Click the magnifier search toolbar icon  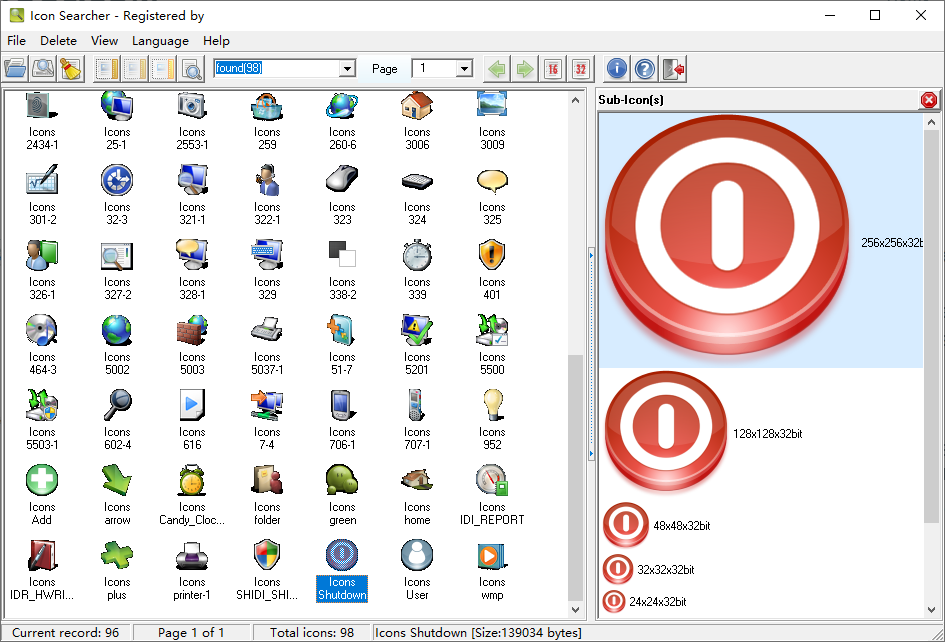[43, 69]
